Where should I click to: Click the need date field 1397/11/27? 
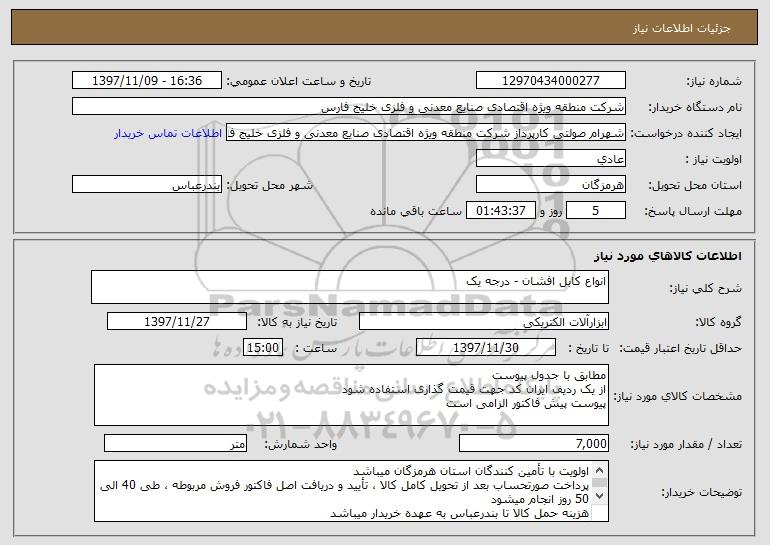[177, 322]
